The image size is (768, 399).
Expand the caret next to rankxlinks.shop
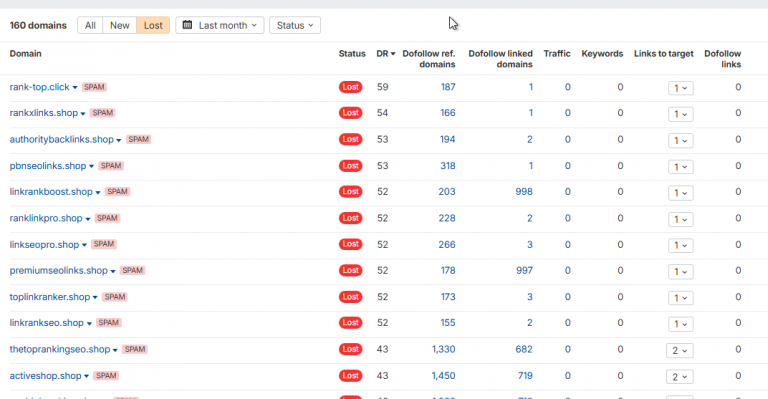click(83, 114)
